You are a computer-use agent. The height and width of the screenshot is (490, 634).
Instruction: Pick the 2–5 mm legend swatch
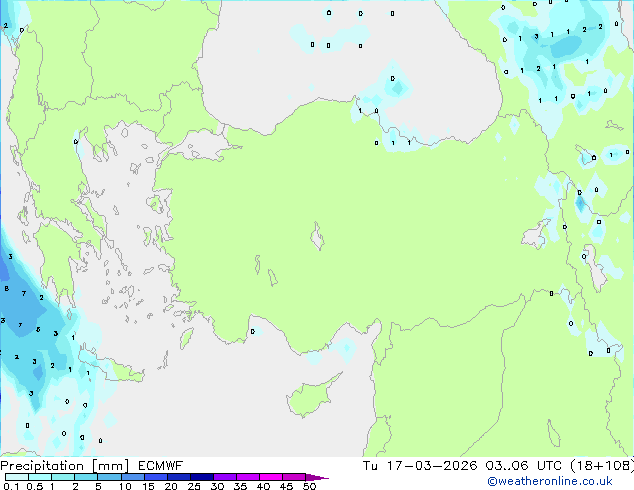click(86, 477)
